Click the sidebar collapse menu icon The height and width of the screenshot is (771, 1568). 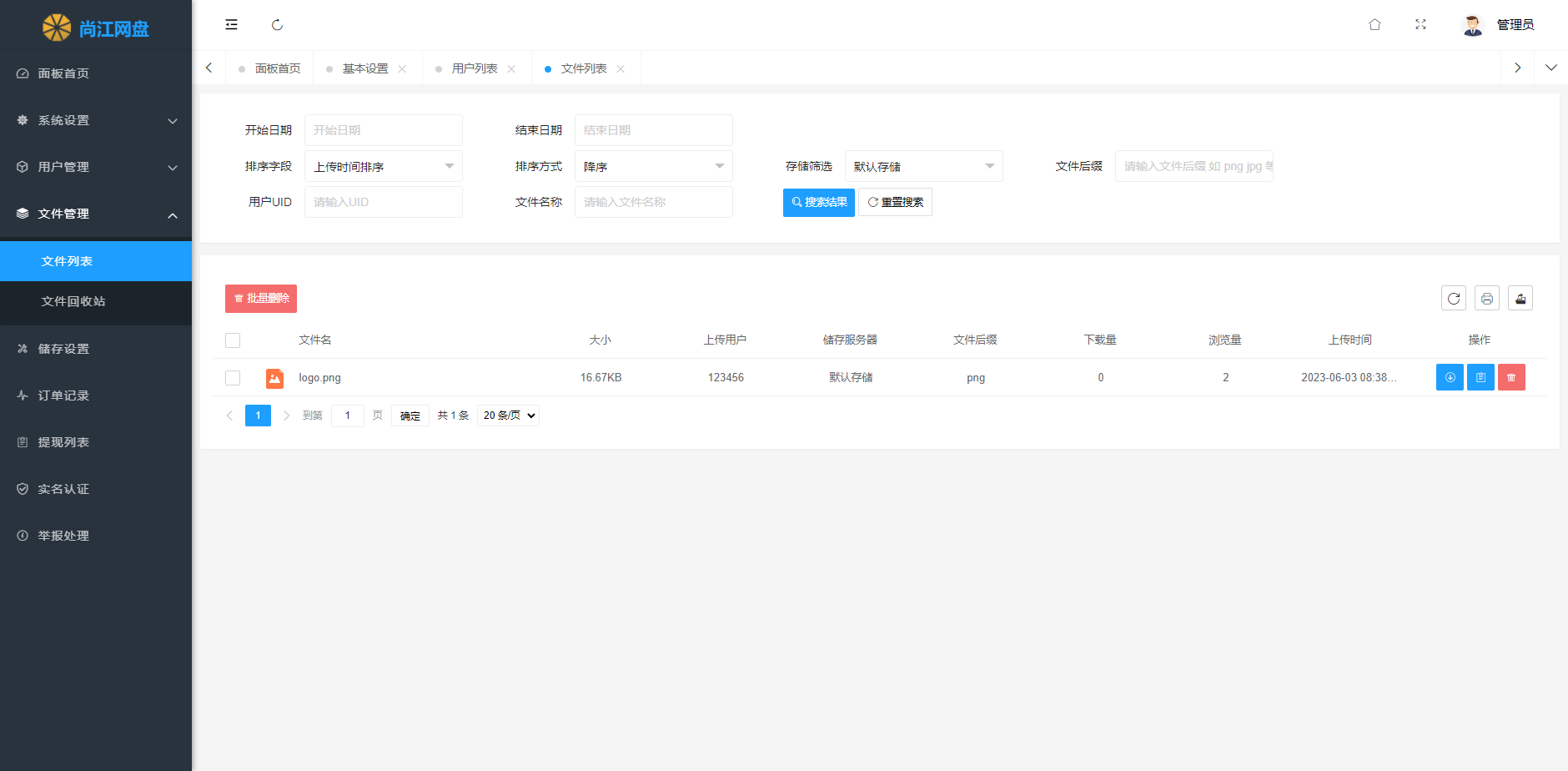point(231,25)
